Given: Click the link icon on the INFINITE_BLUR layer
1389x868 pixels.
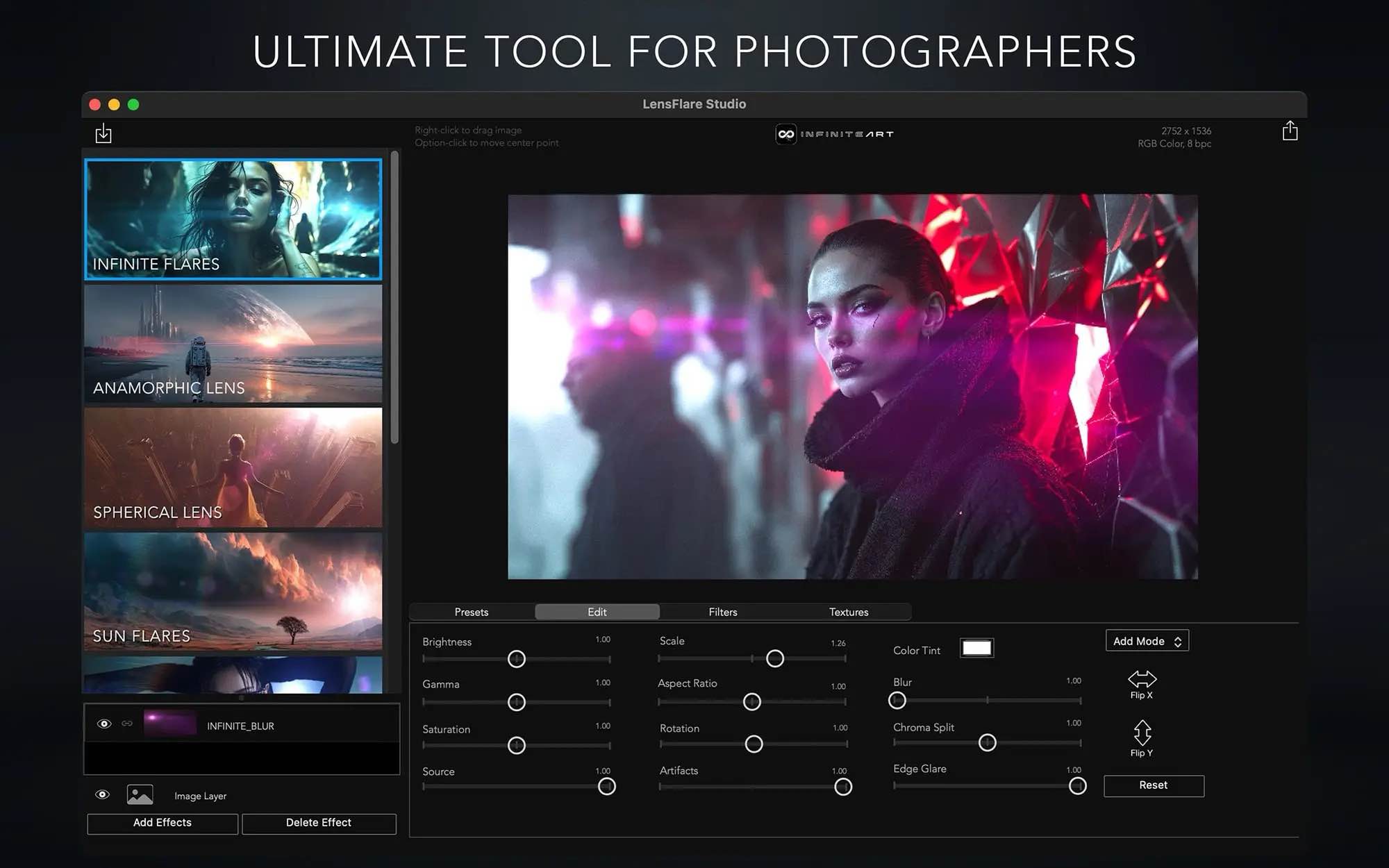Looking at the screenshot, I should (x=127, y=724).
